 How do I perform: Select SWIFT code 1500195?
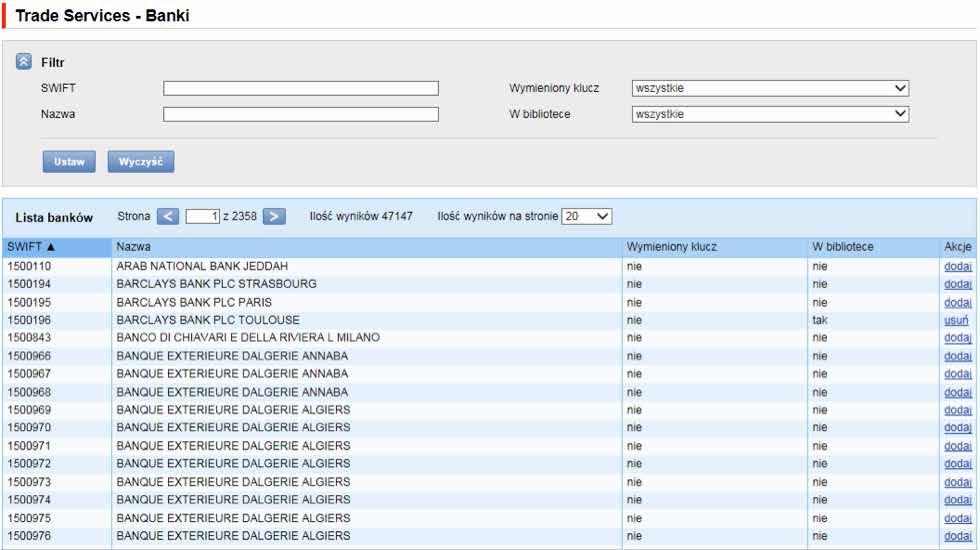29,302
